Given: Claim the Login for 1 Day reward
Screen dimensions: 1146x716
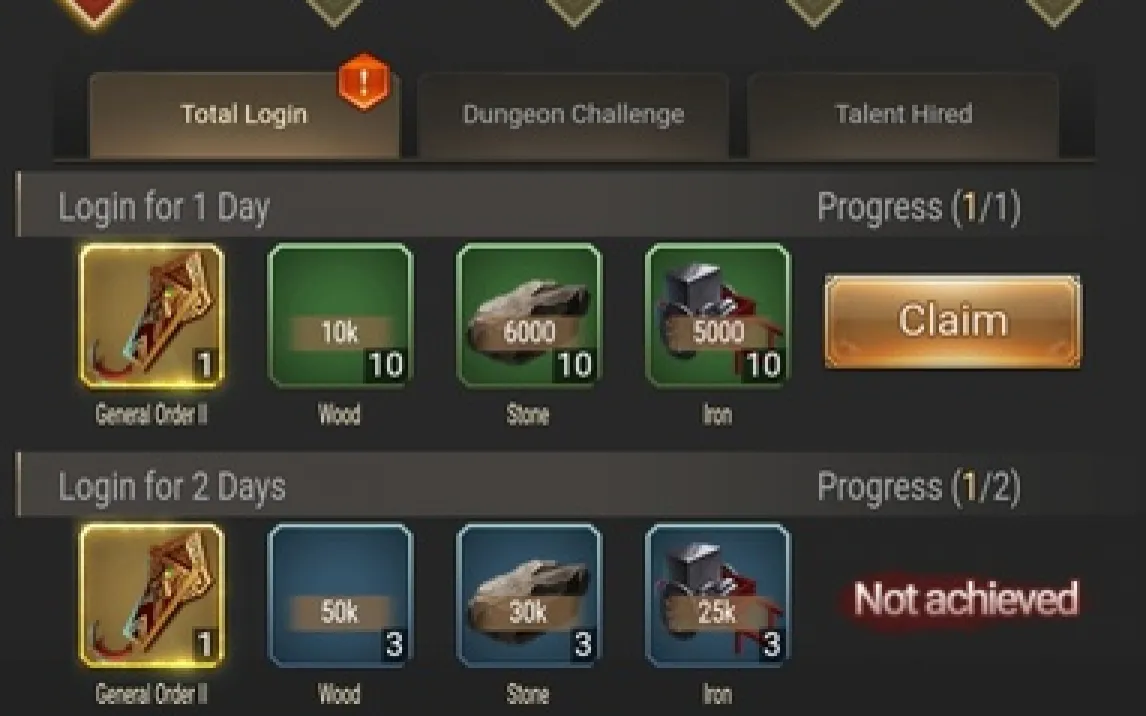Looking at the screenshot, I should [x=952, y=321].
